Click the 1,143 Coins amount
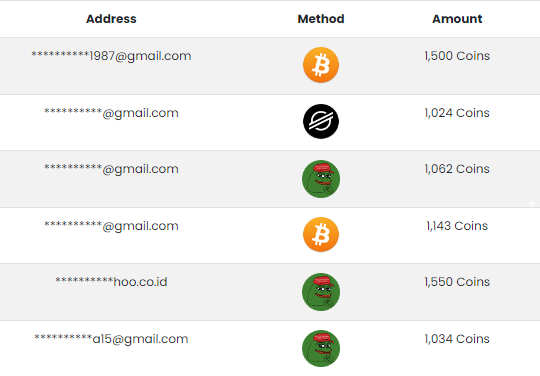 (457, 226)
